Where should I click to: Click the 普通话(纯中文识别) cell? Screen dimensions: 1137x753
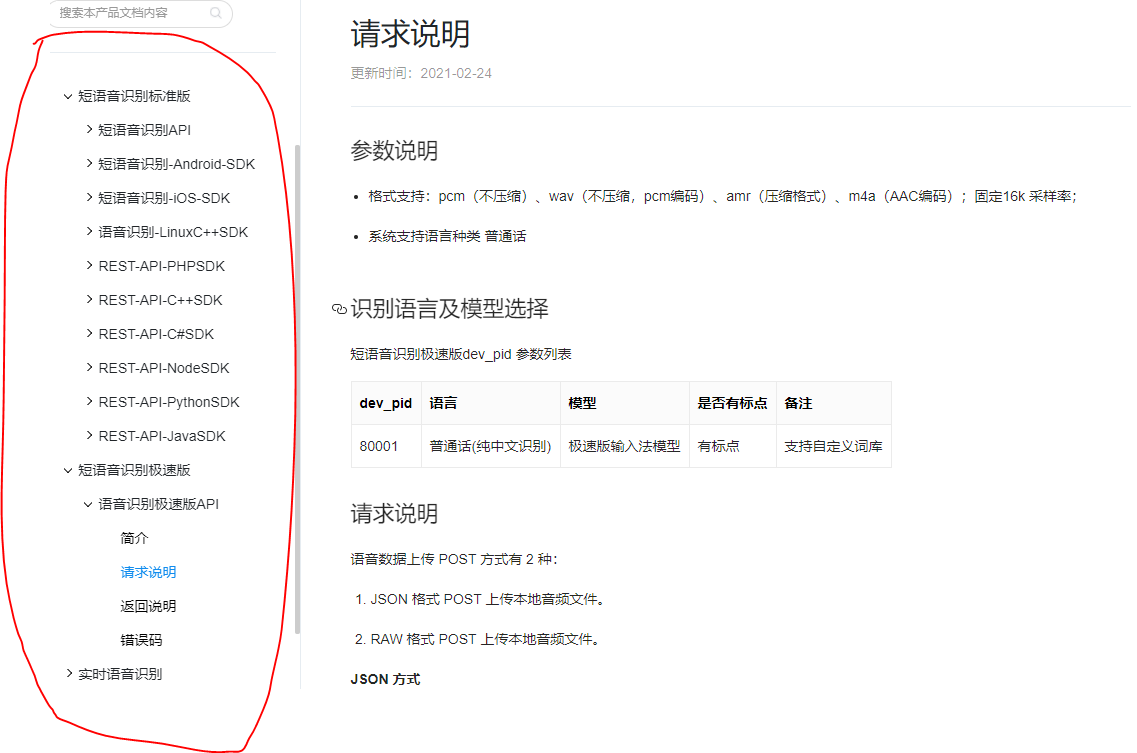coord(490,446)
